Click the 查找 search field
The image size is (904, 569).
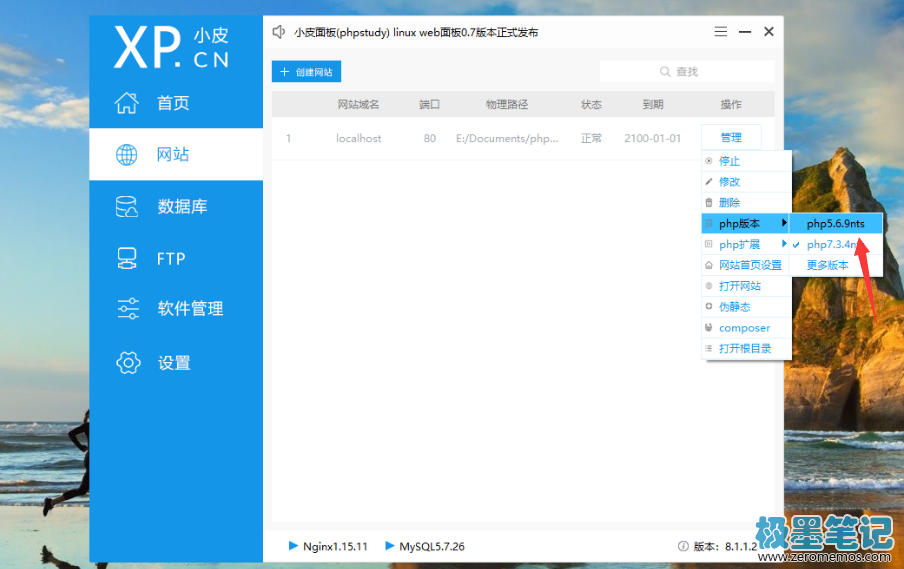[686, 72]
